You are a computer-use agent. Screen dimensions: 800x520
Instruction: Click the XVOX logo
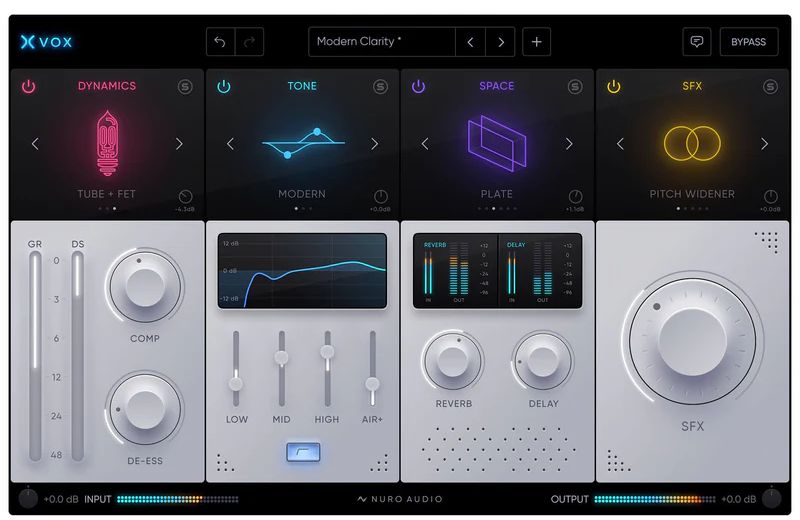tap(46, 42)
